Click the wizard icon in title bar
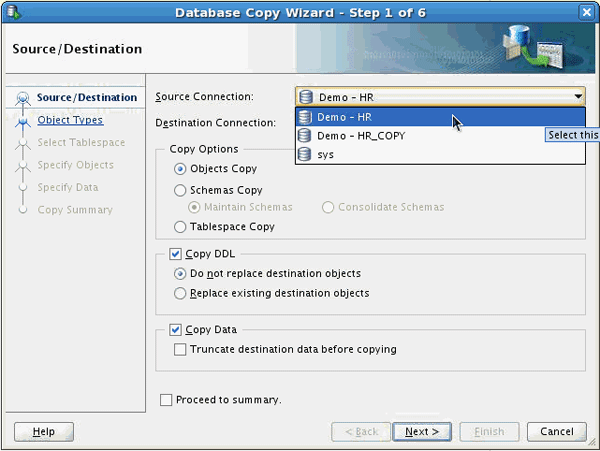This screenshot has height=451, width=600. click(13, 12)
